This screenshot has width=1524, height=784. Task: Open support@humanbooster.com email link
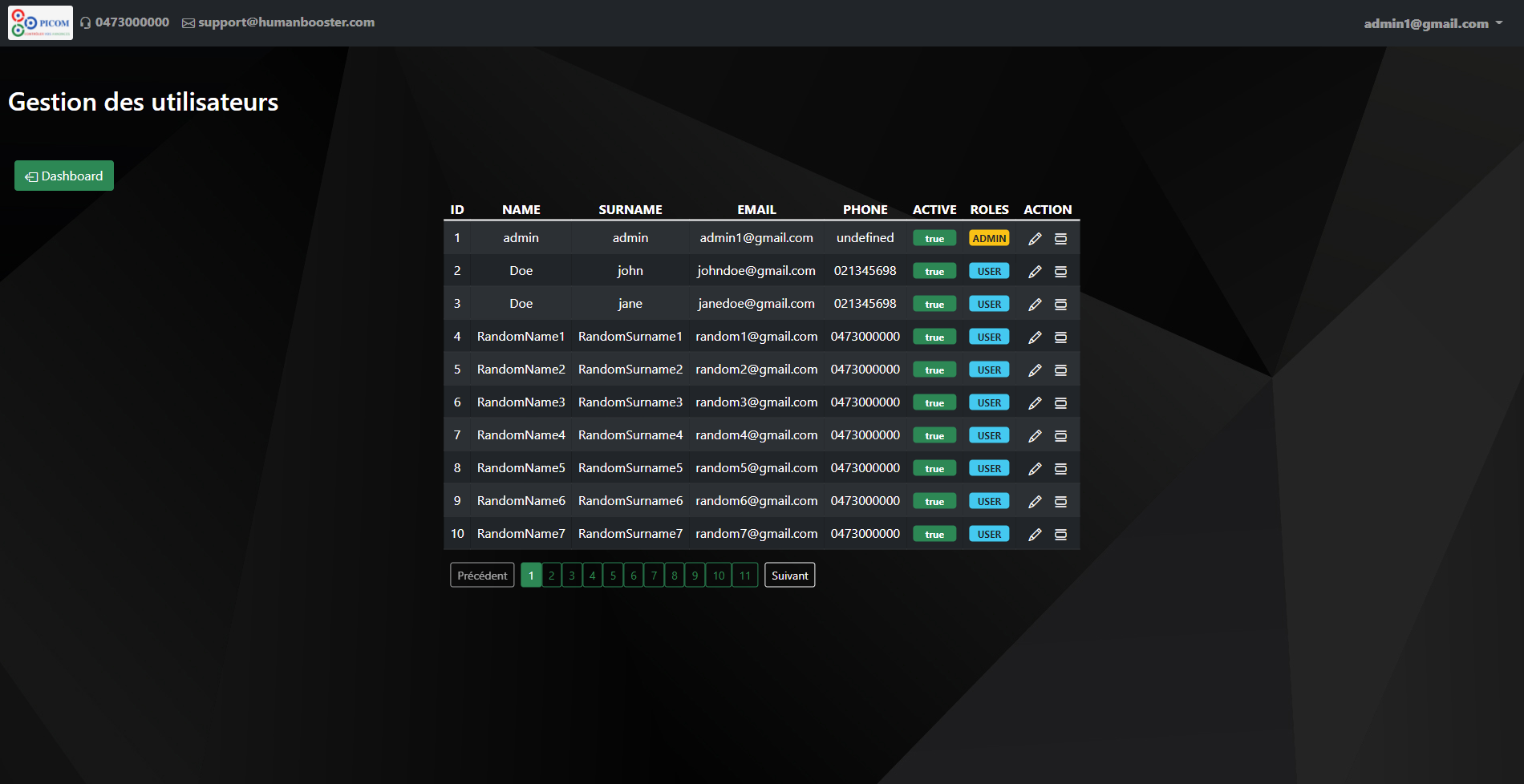(286, 22)
